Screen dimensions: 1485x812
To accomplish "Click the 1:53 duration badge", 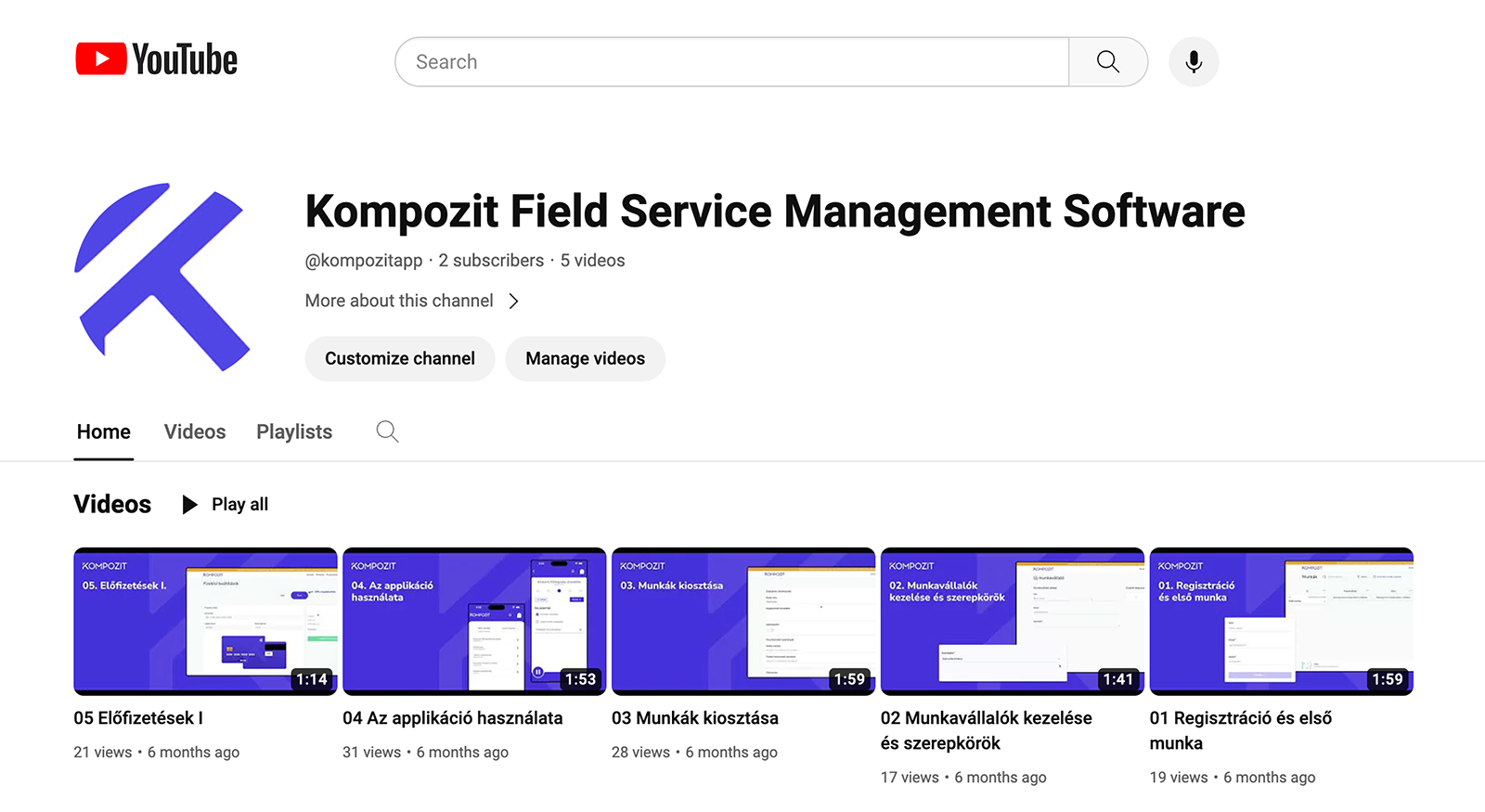I will coord(581,679).
